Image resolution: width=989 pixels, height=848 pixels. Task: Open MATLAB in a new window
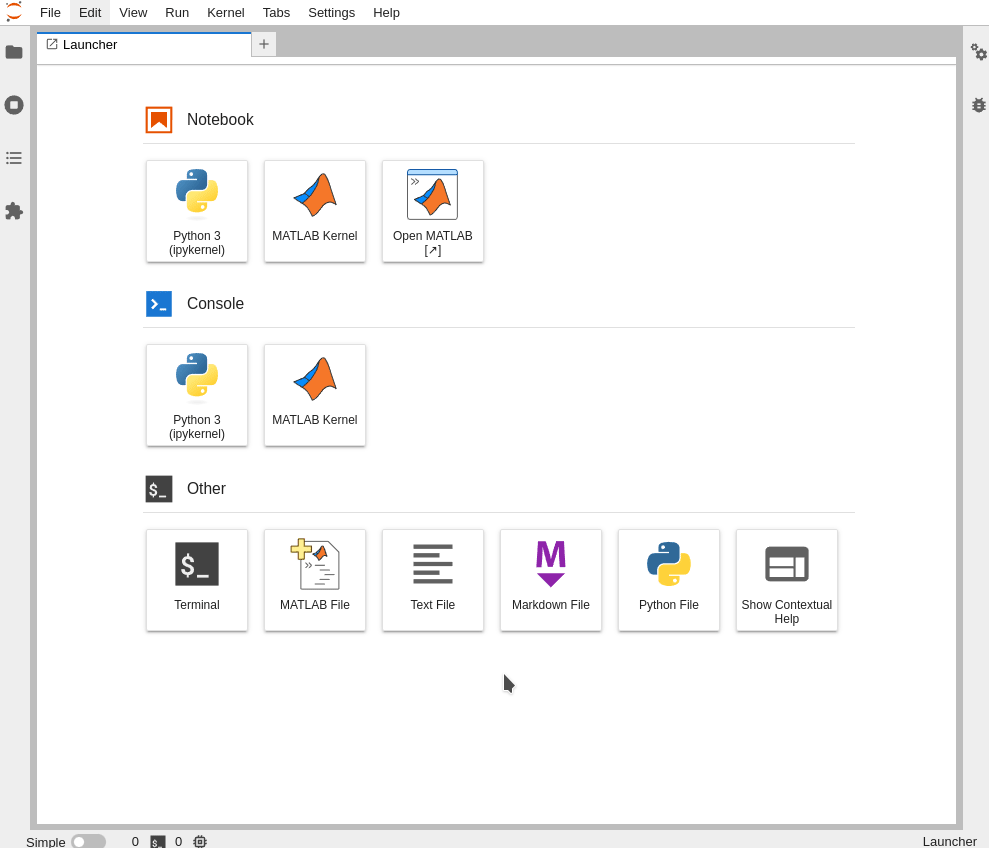432,210
